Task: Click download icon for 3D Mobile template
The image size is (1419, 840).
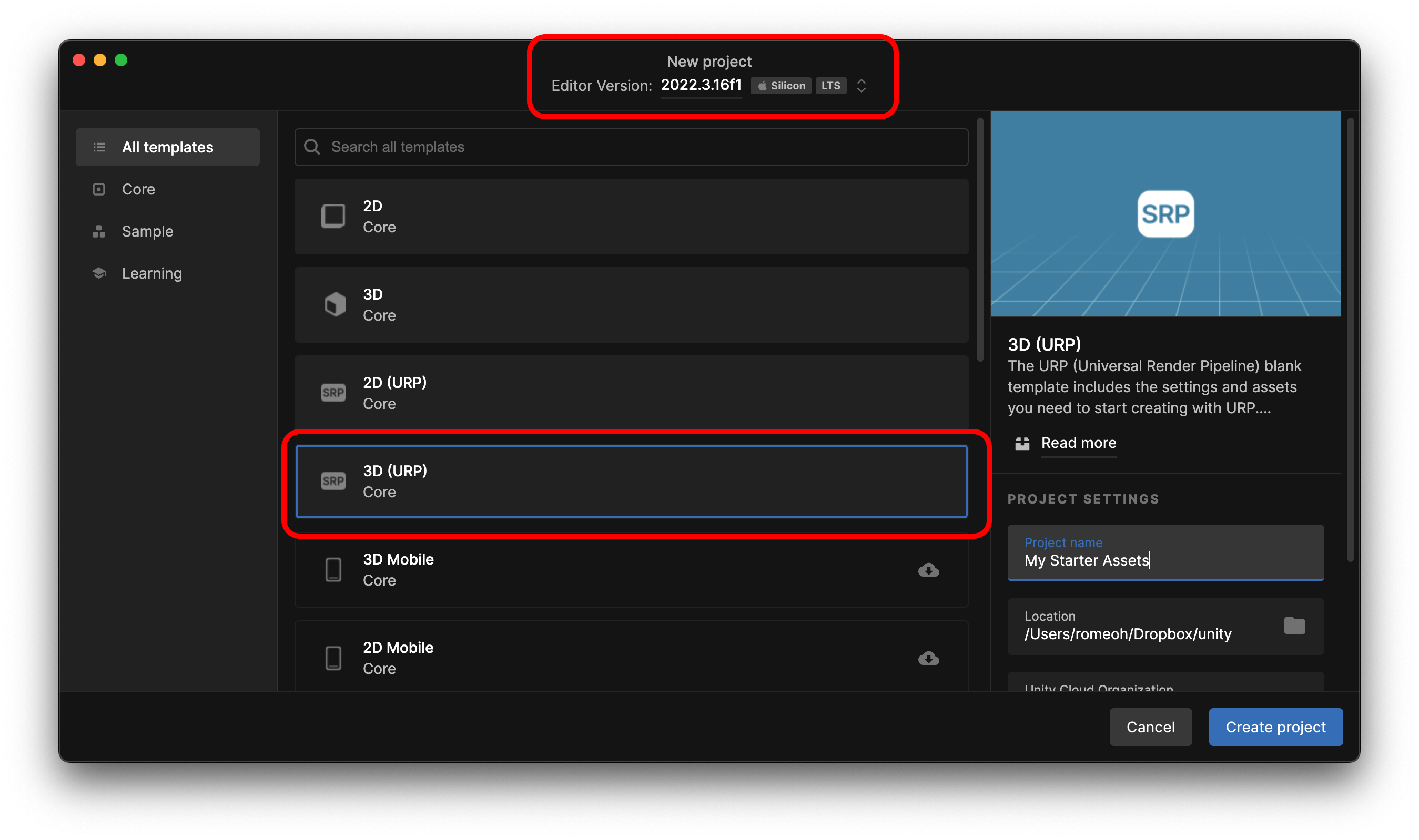Action: point(928,570)
